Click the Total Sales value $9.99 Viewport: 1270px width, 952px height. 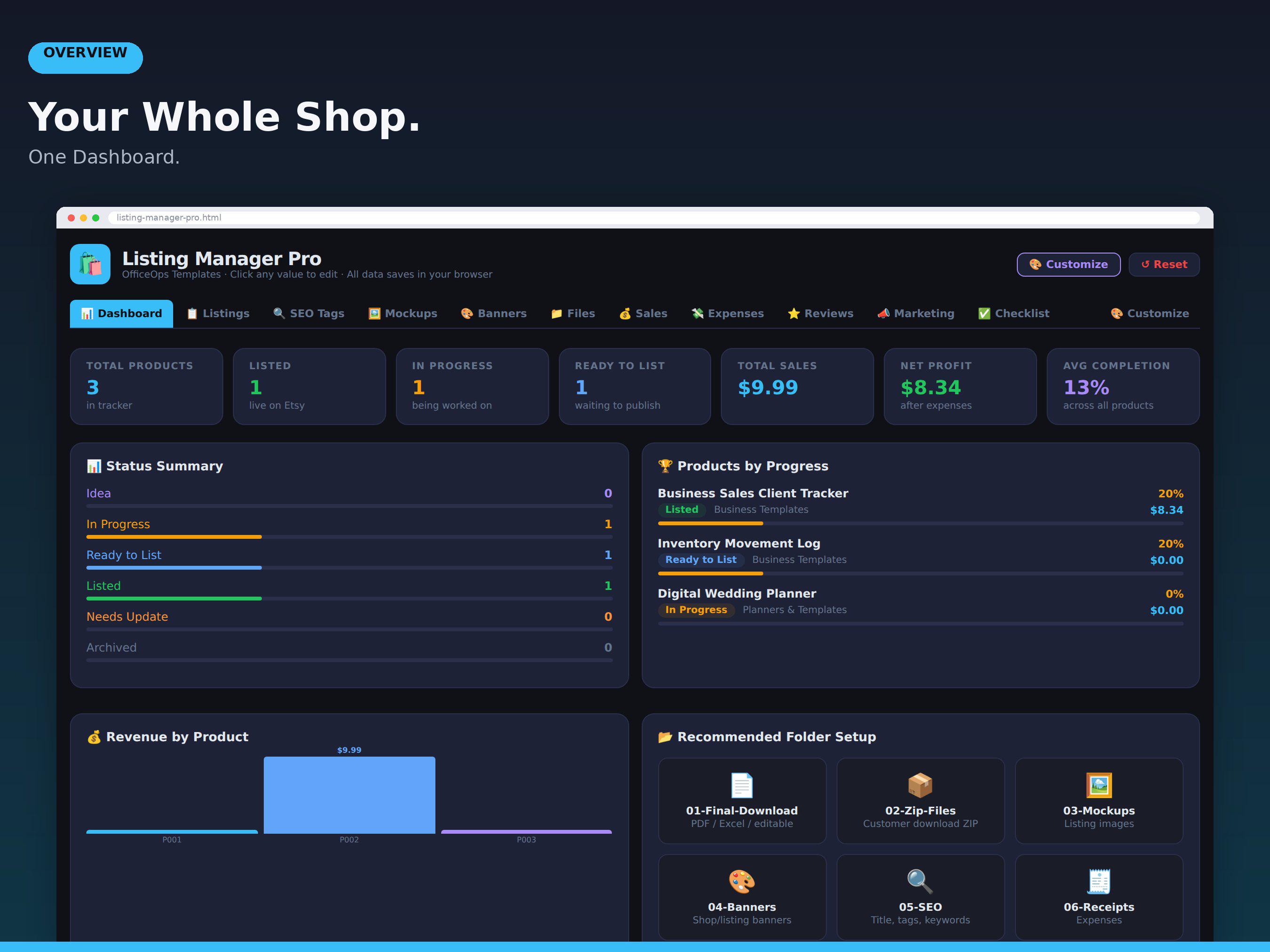tap(768, 387)
